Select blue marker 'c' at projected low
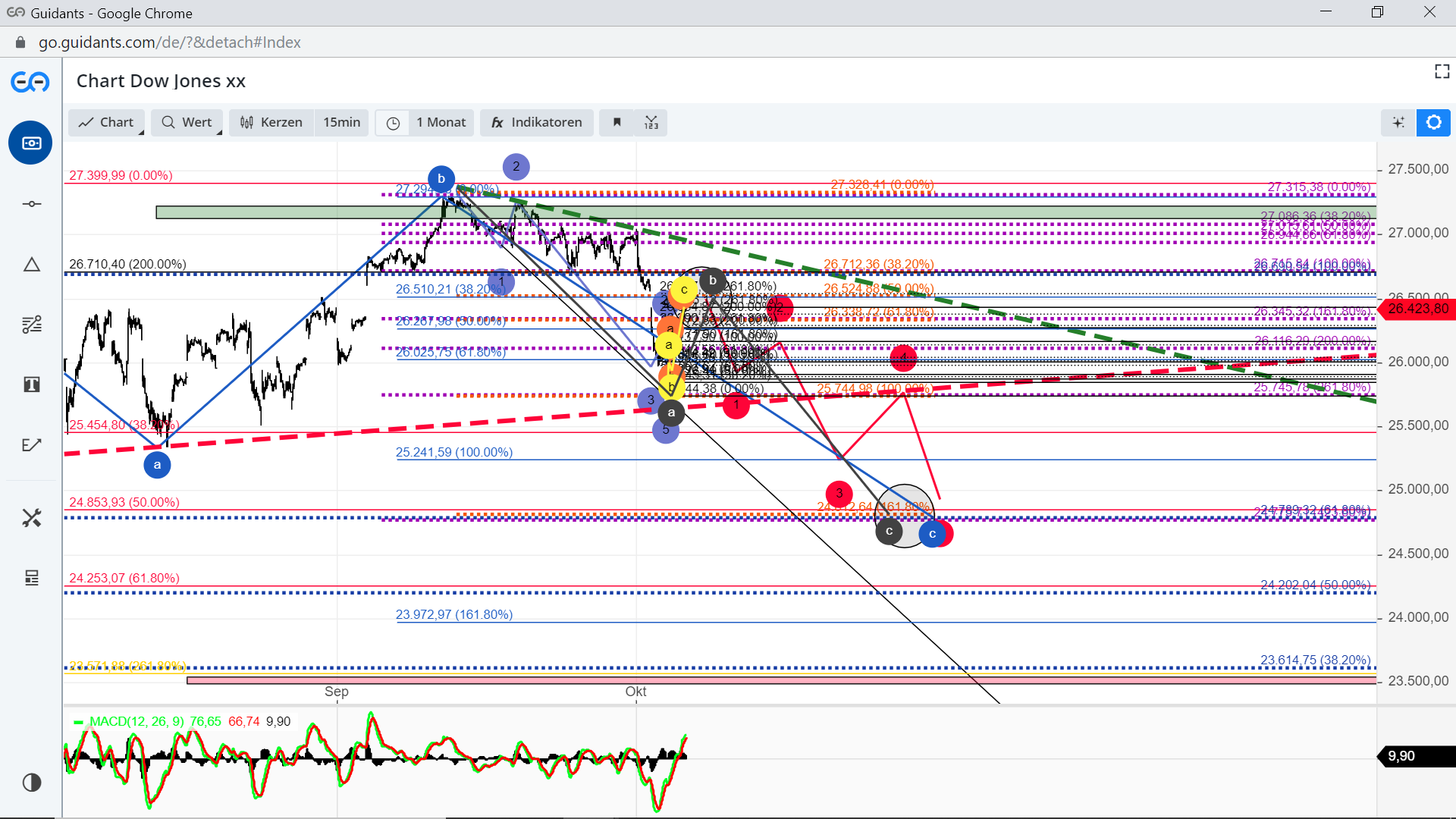This screenshot has width=1456, height=819. 932,534
